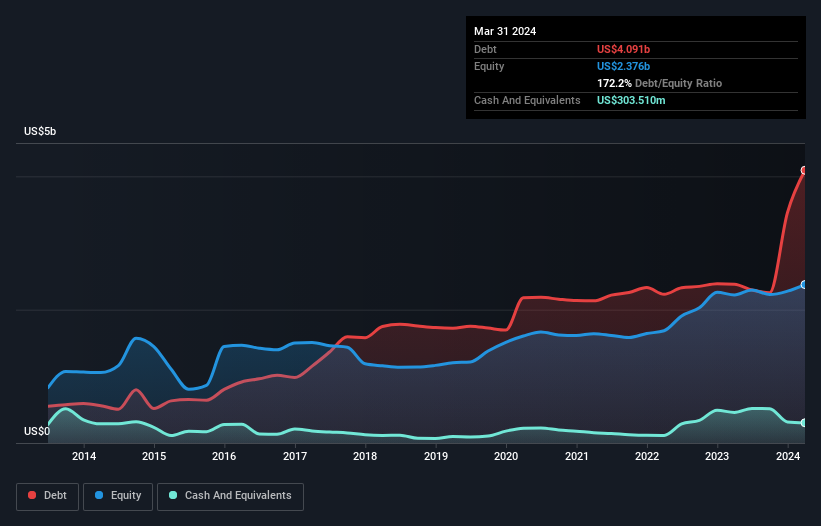Click the teal Cash endpoint marker
Viewport: 821px width, 526px height.
(804, 422)
